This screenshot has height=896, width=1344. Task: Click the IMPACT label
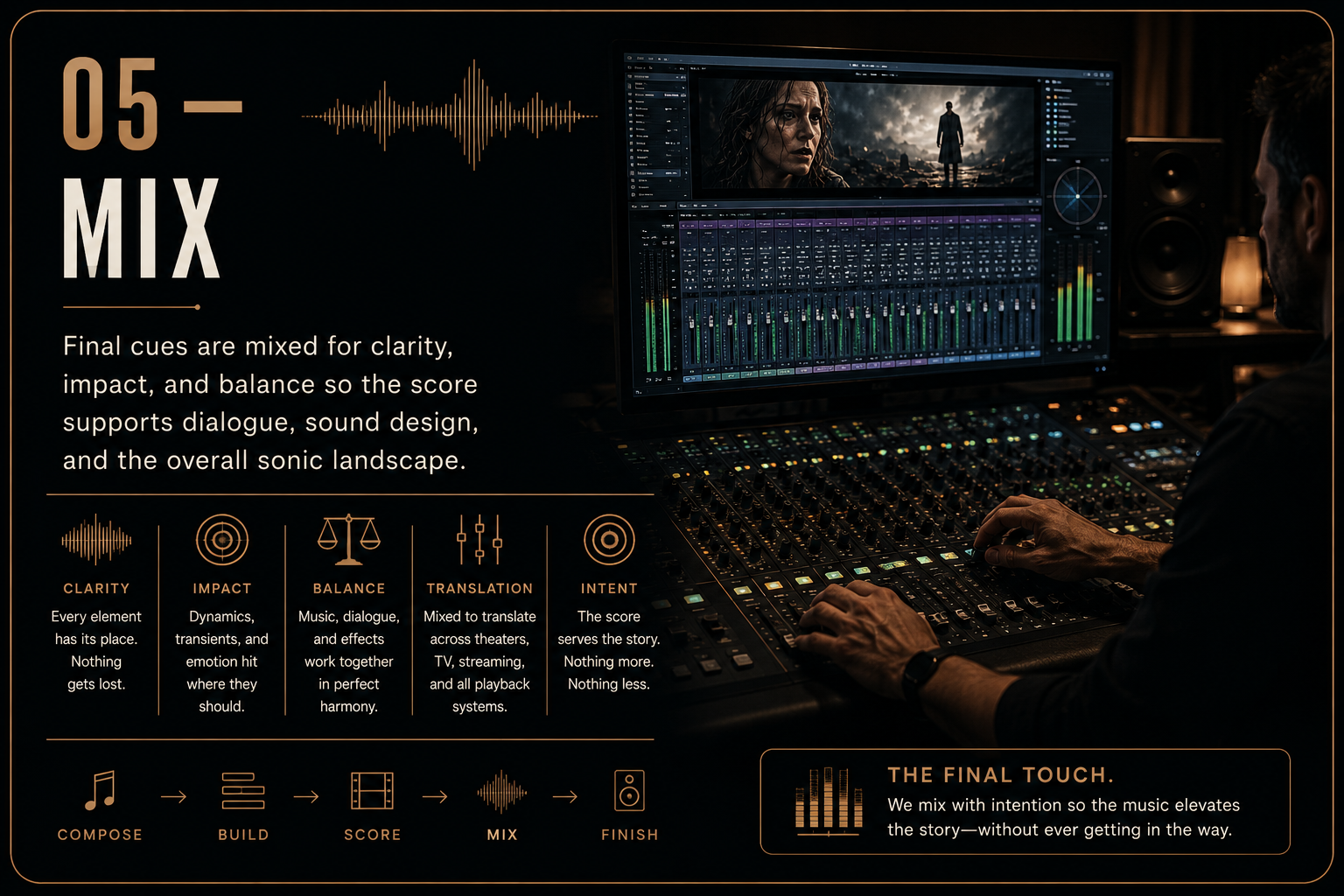[x=222, y=589]
